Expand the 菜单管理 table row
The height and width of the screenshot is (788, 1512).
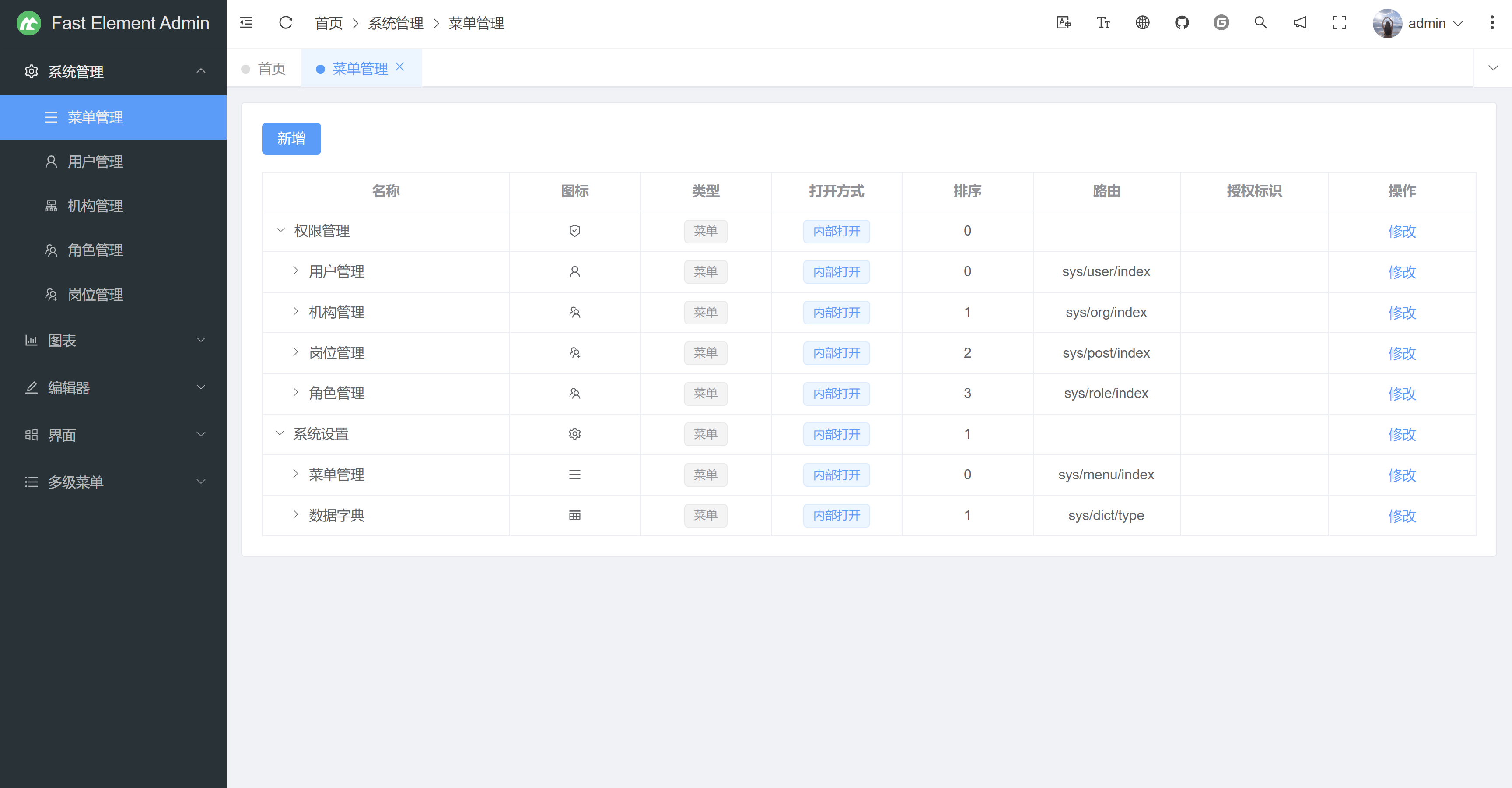[x=295, y=473]
